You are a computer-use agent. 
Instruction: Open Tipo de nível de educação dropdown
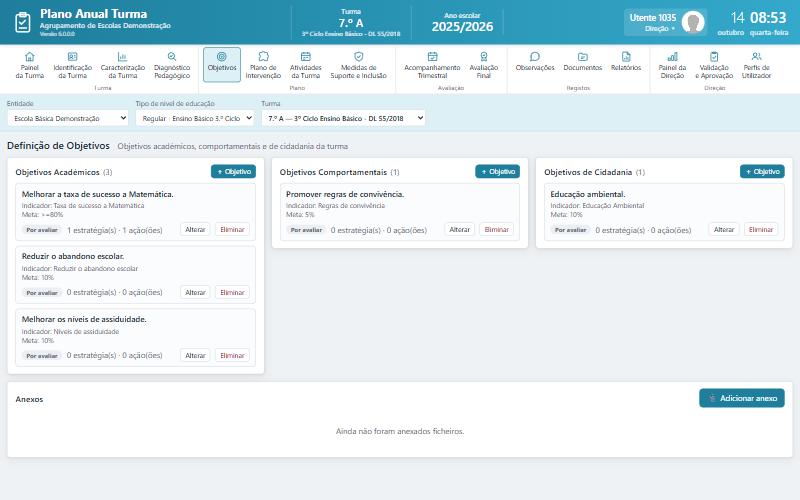[195, 118]
